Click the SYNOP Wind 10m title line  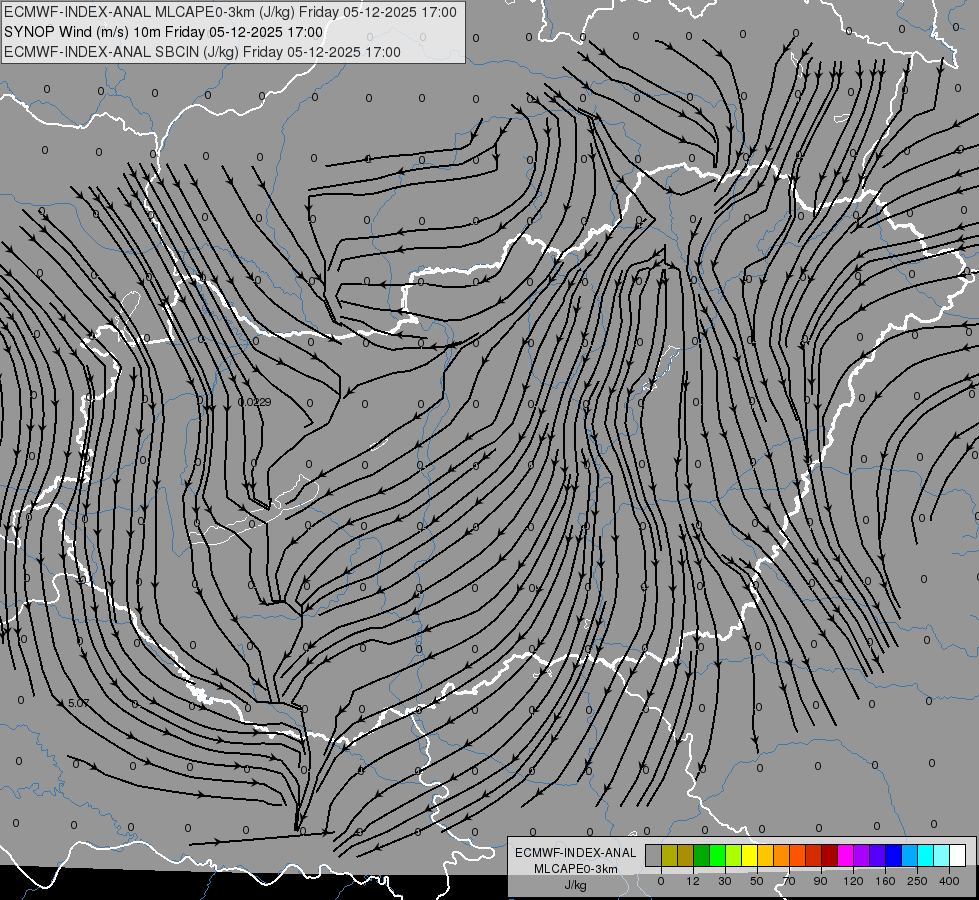coord(164,32)
